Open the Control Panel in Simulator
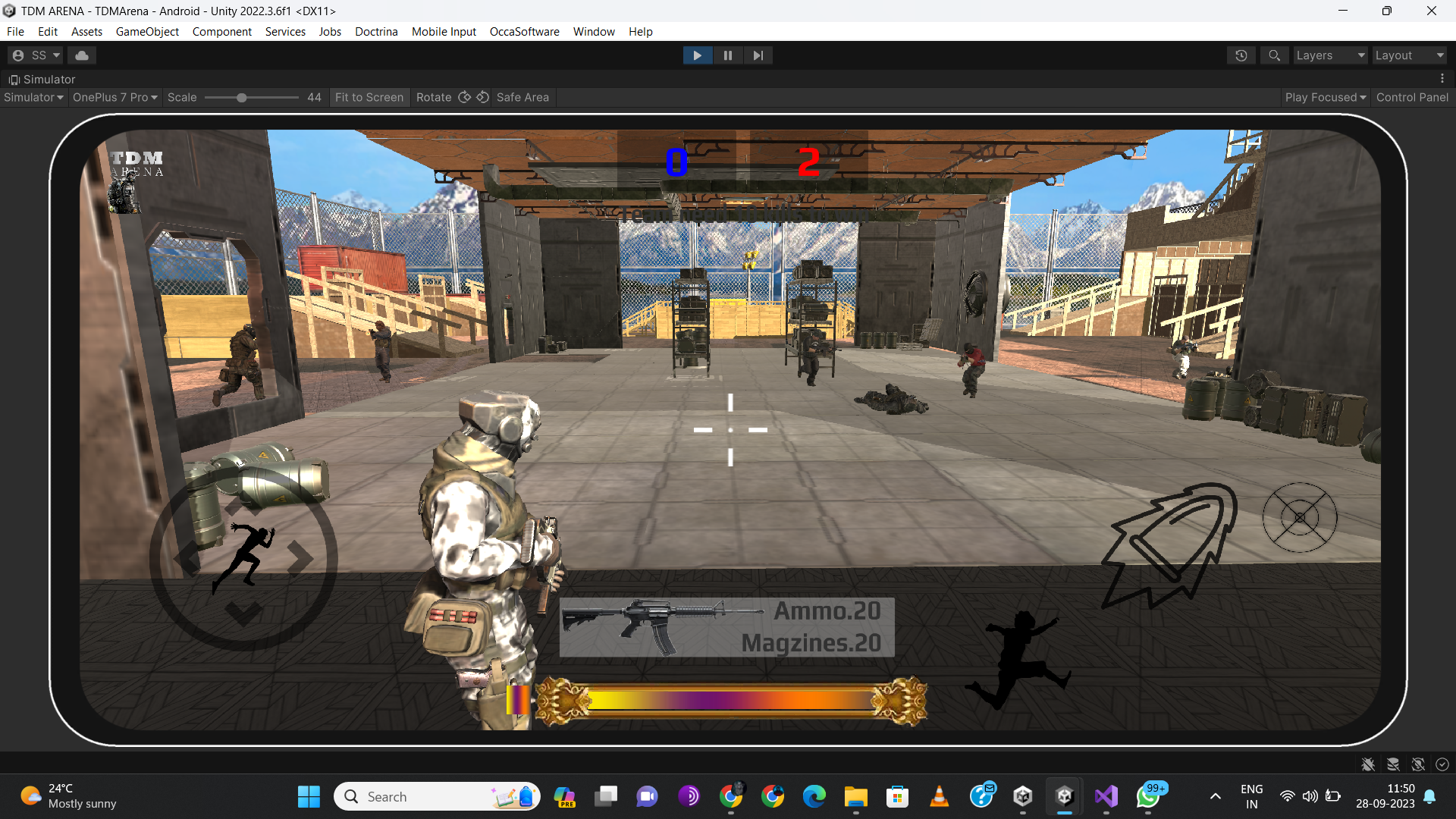This screenshot has width=1456, height=819. point(1412,97)
